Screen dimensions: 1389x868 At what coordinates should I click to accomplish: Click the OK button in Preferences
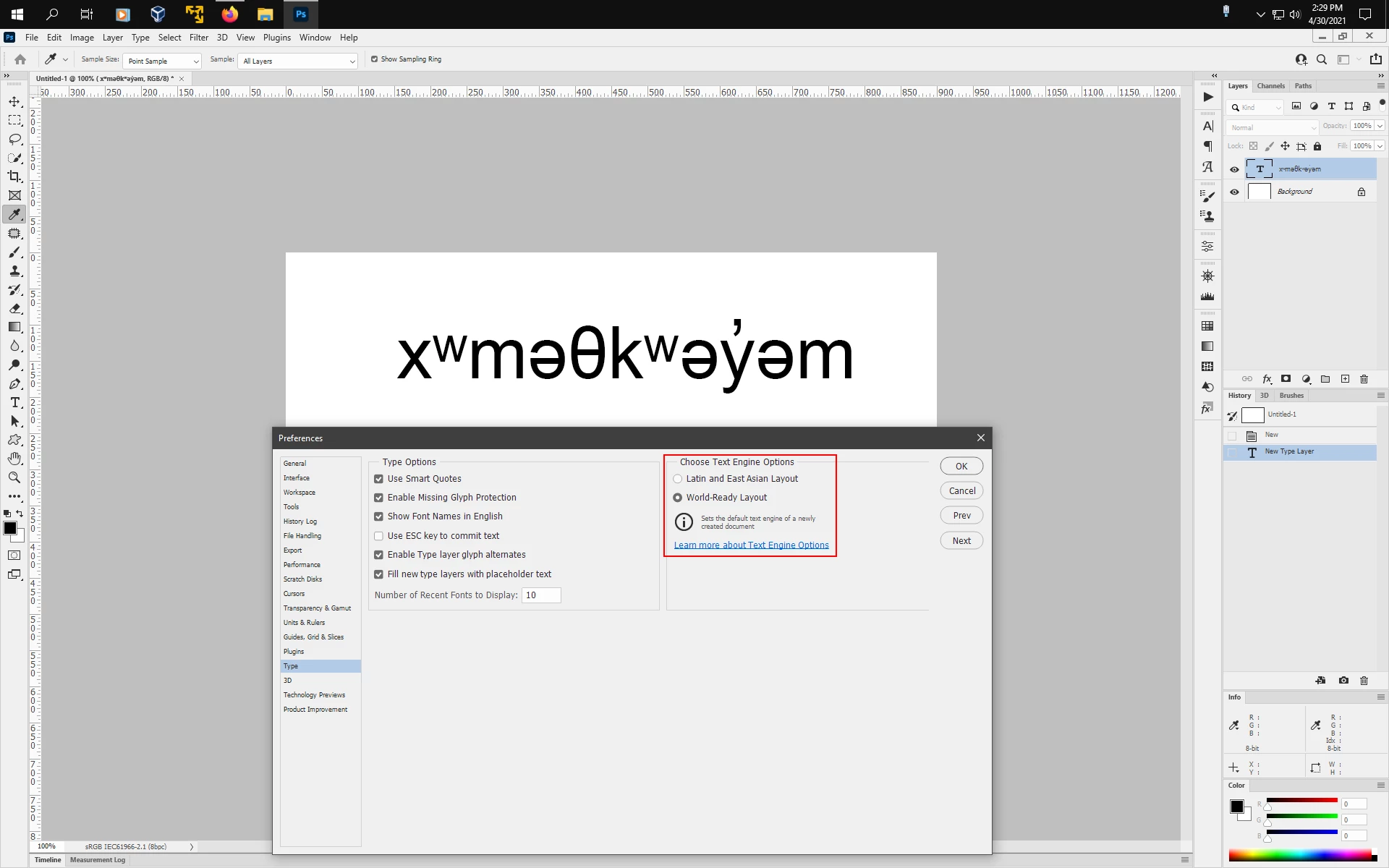point(961,466)
